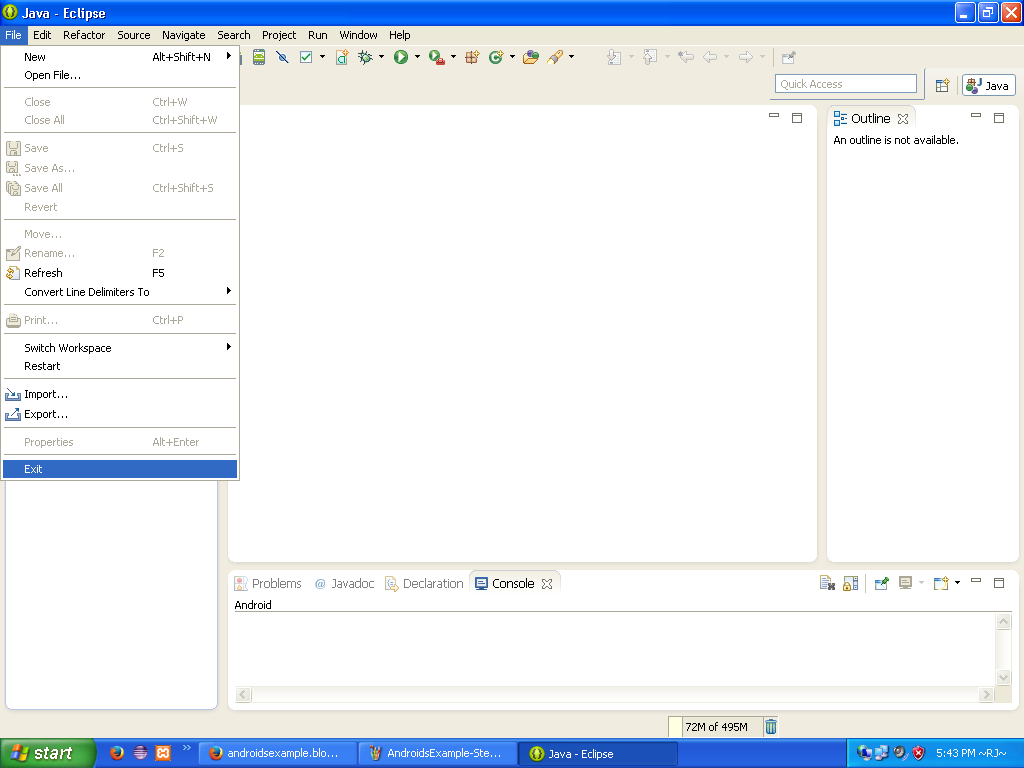1024x768 pixels.
Task: Click the Quick Access search field
Action: coord(846,84)
